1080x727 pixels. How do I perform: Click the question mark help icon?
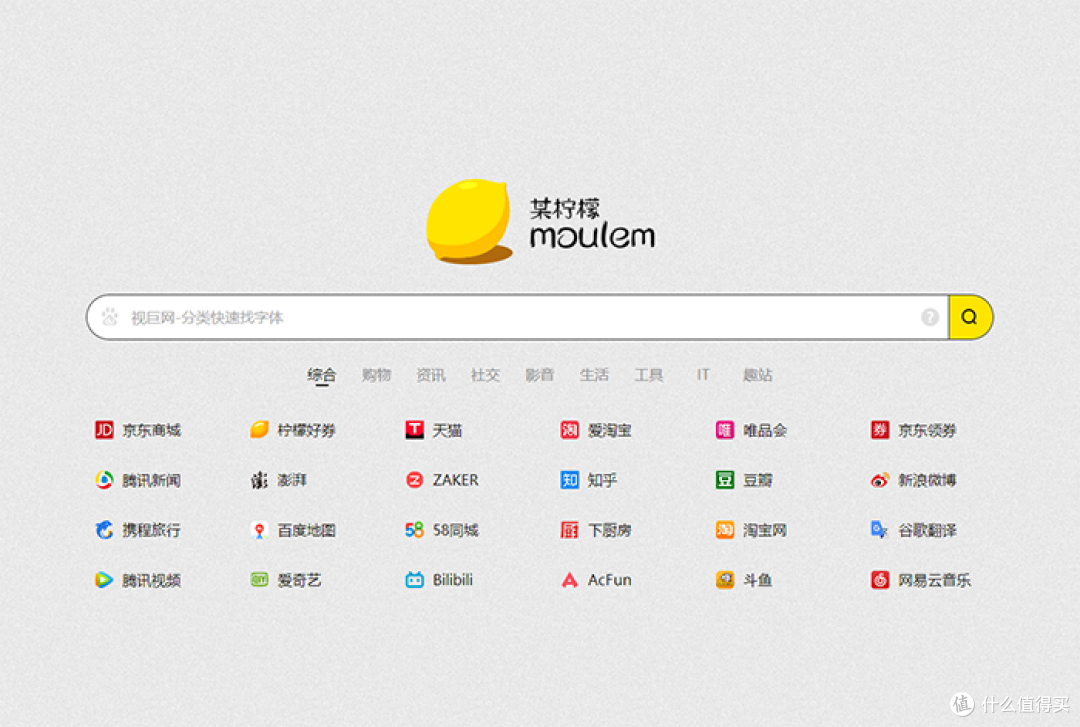click(930, 317)
